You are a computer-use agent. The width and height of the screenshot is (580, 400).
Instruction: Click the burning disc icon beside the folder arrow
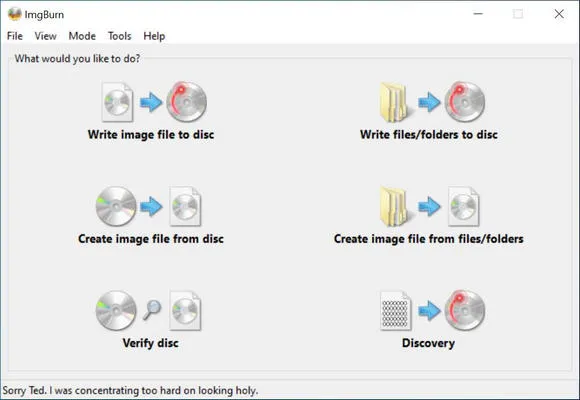[465, 102]
